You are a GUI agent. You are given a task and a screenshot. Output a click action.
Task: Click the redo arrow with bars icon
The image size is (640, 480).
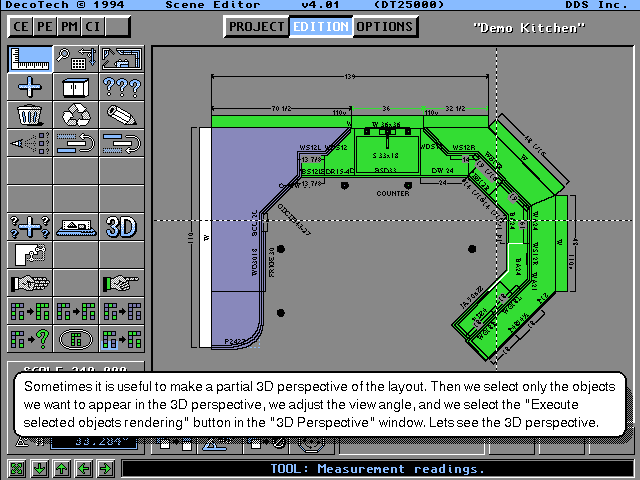click(x=122, y=143)
